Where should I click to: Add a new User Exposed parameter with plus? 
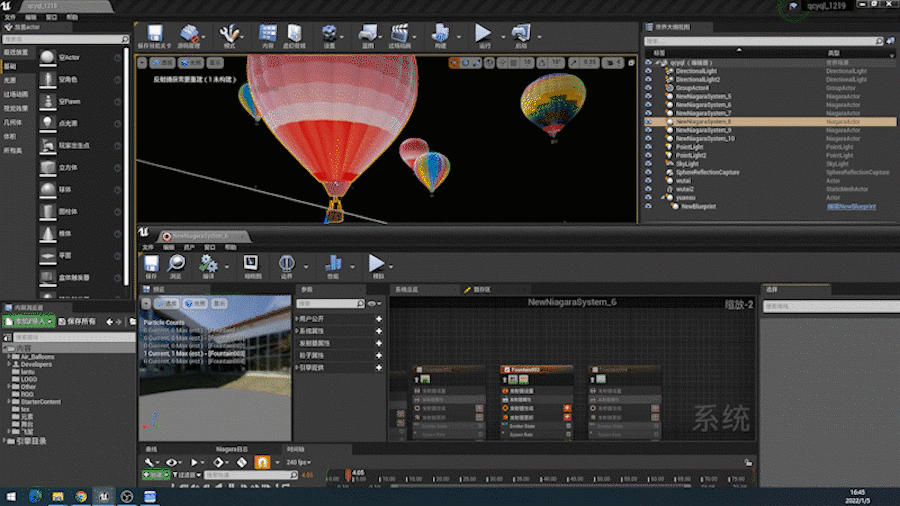click(x=378, y=319)
